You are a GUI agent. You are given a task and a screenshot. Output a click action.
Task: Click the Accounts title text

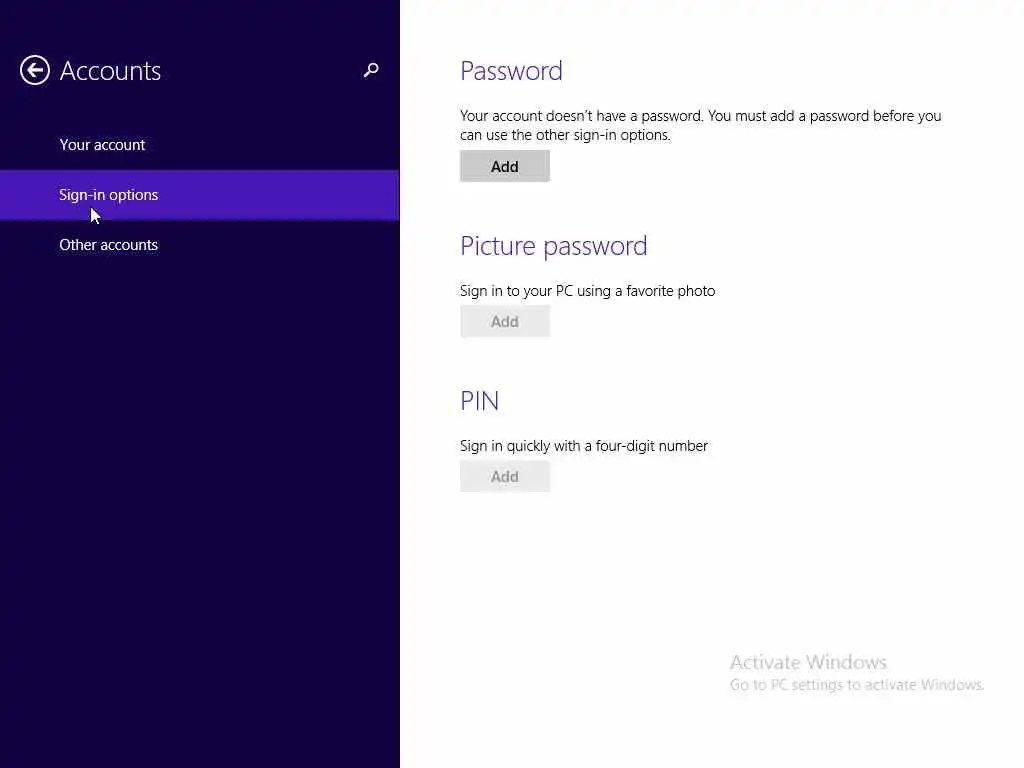click(x=110, y=71)
